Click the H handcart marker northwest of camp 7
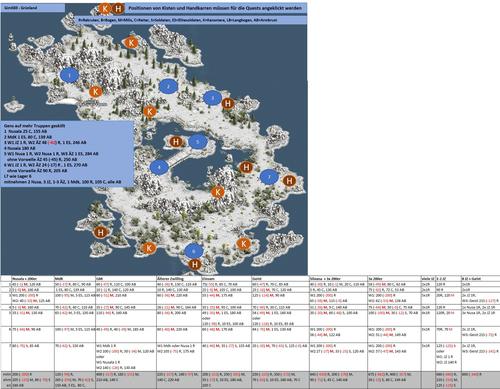The width and height of the screenshot is (500, 389). (246, 167)
